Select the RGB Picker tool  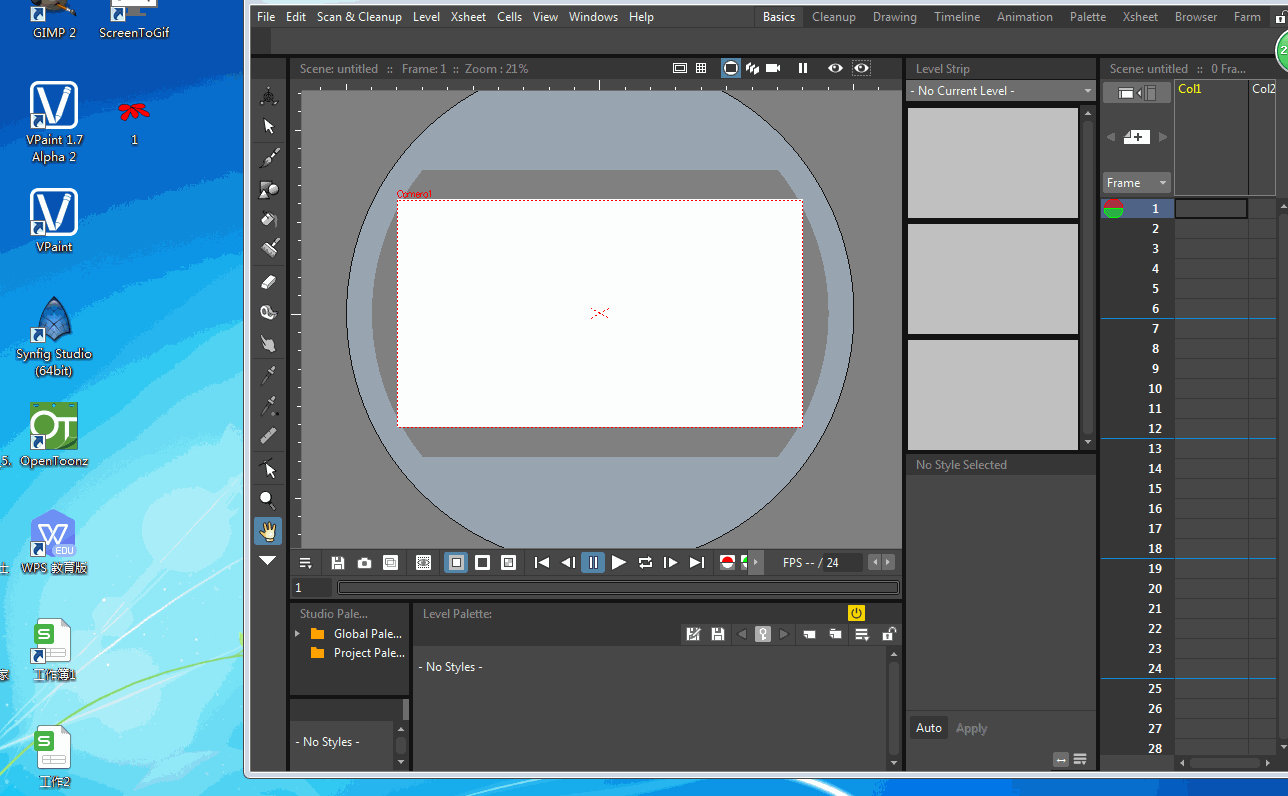268,405
